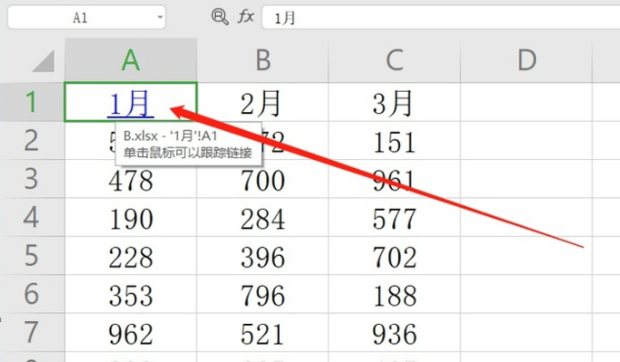Select row 3 header
Image resolution: width=620 pixels, height=362 pixels.
click(32, 179)
